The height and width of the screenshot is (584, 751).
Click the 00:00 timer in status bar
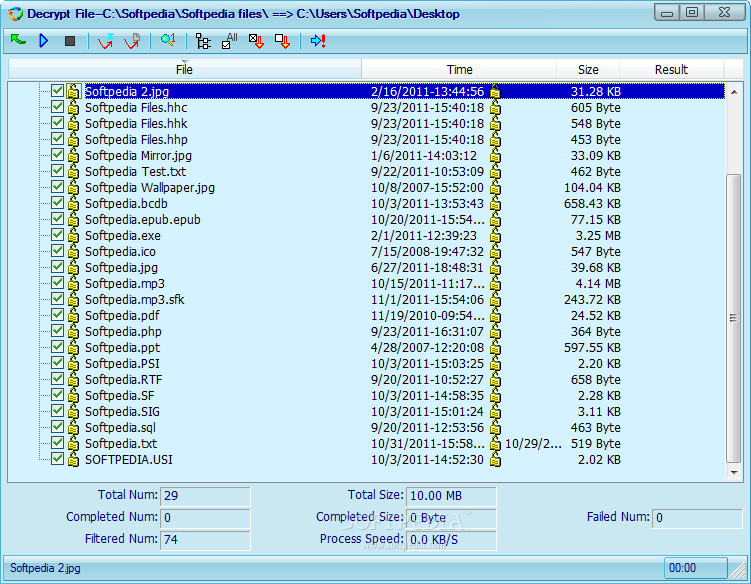[x=695, y=568]
